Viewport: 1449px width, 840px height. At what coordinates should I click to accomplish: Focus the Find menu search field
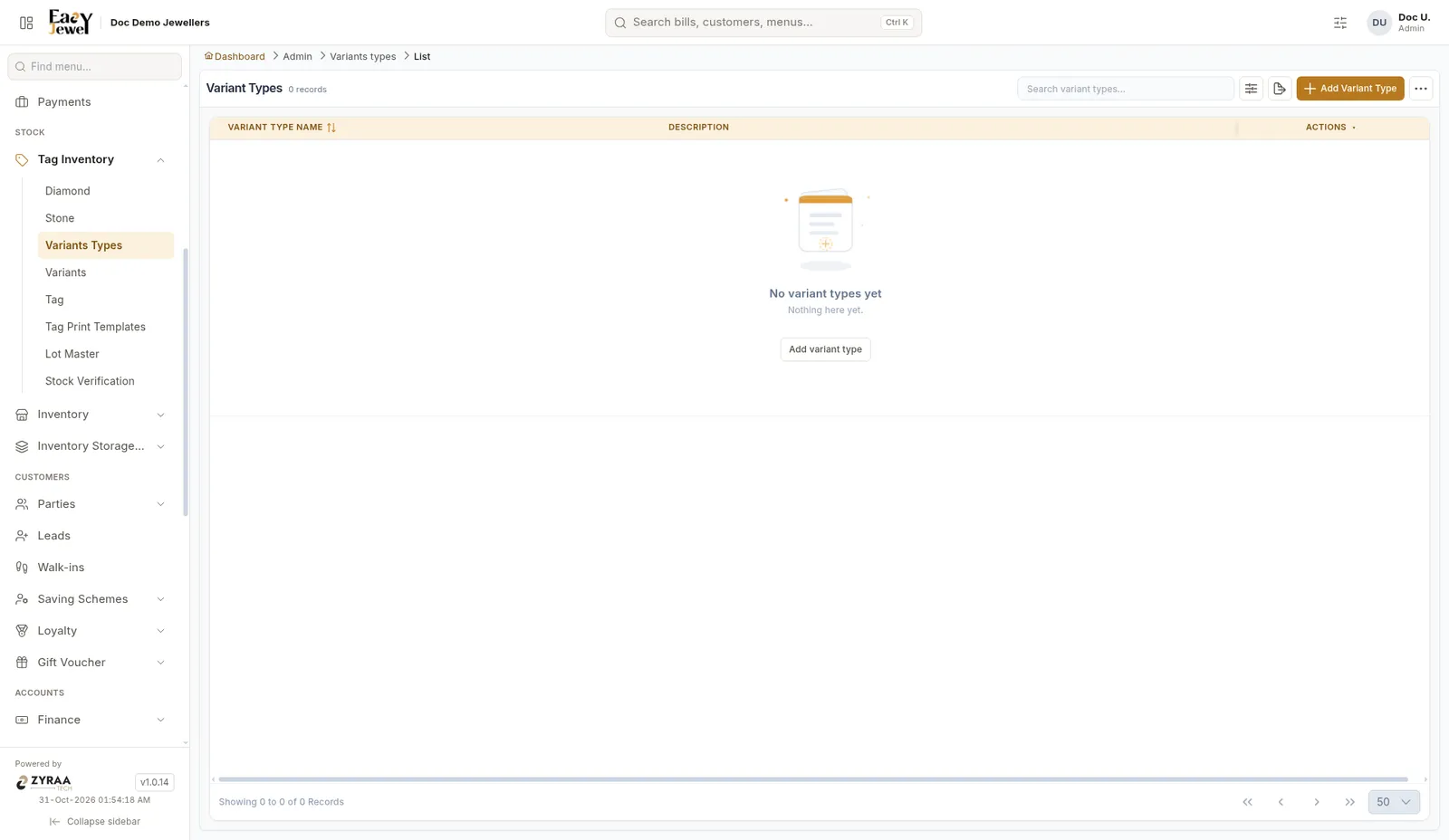(95, 67)
